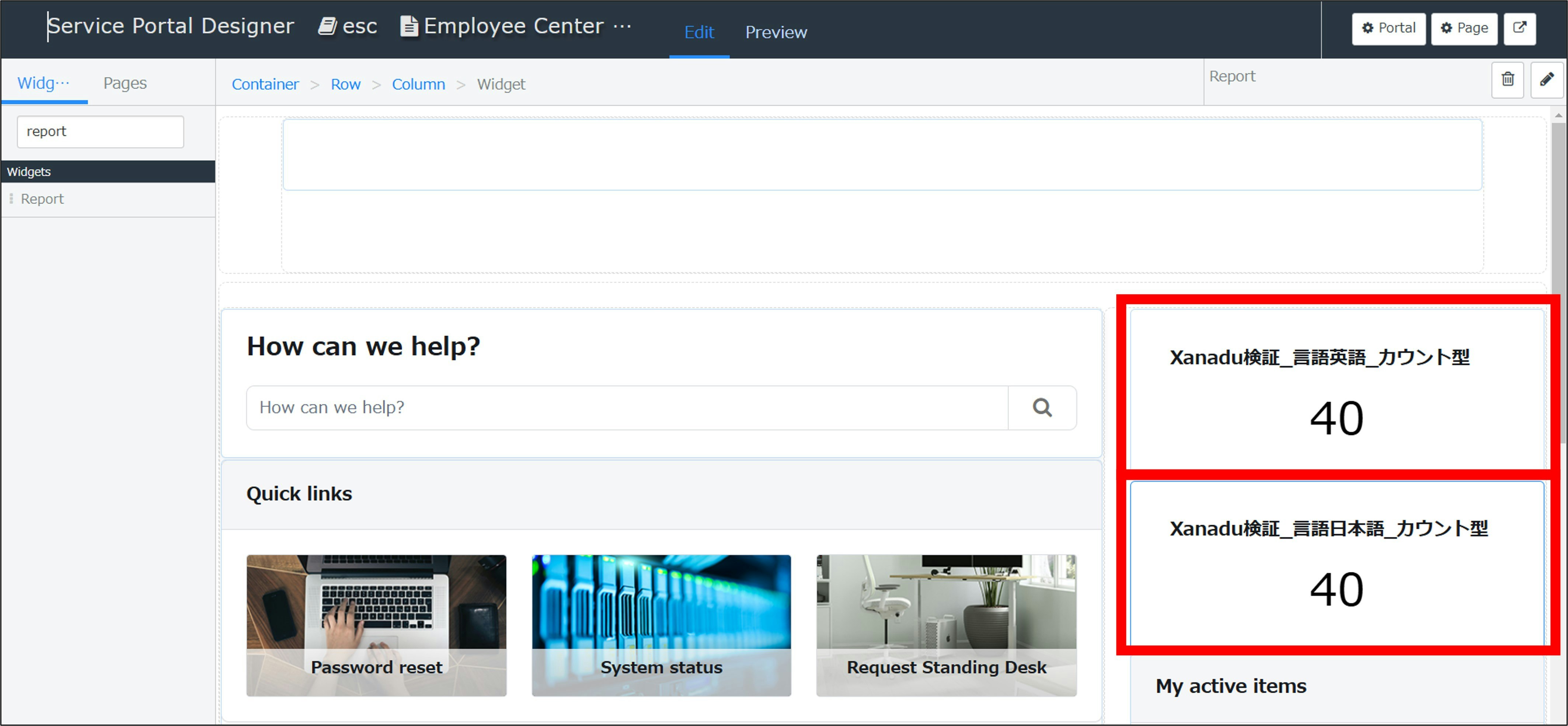Screen dimensions: 1568x726
Task: Grab the Report widget drag handle
Action: [x=11, y=199]
